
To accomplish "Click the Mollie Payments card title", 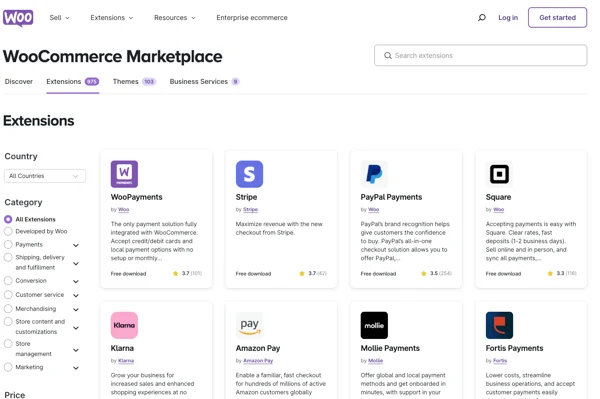I will tap(390, 348).
